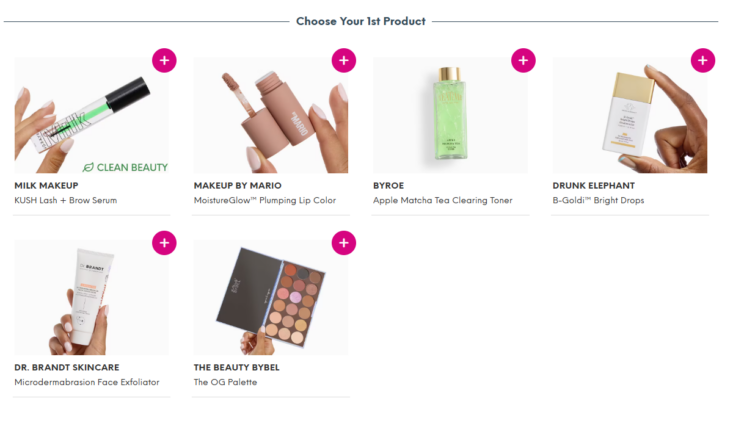The height and width of the screenshot is (426, 733).
Task: Open the Dr. Brandt tube product image
Action: pyautogui.click(x=92, y=297)
